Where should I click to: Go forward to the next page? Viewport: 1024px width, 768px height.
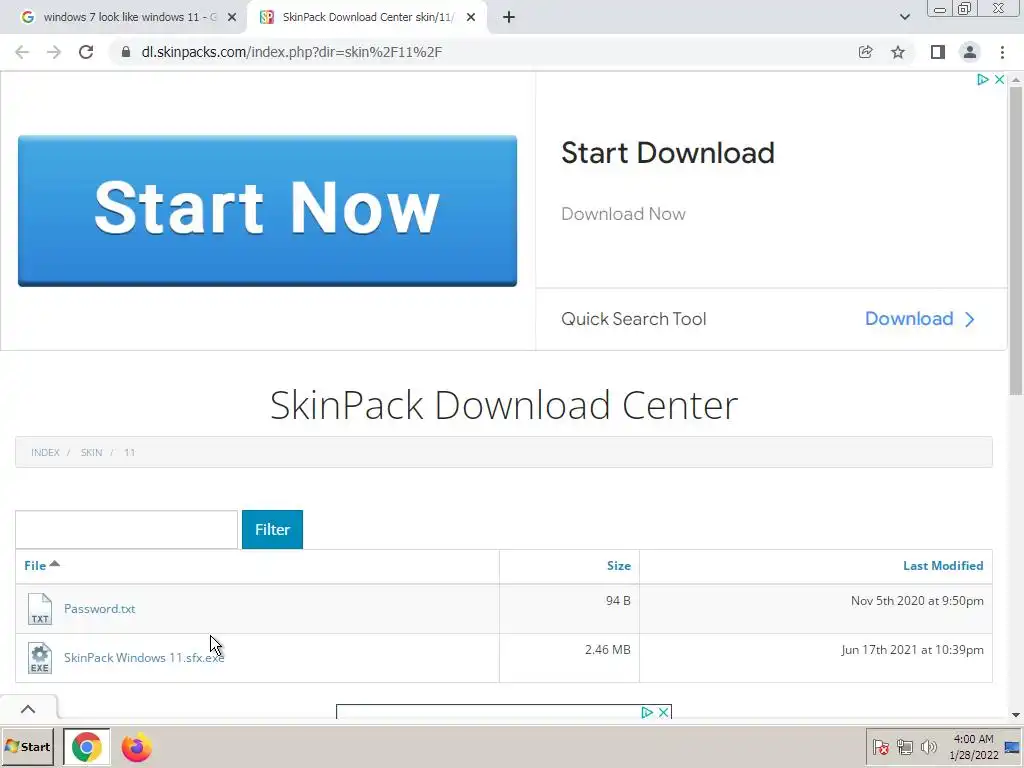coord(54,52)
